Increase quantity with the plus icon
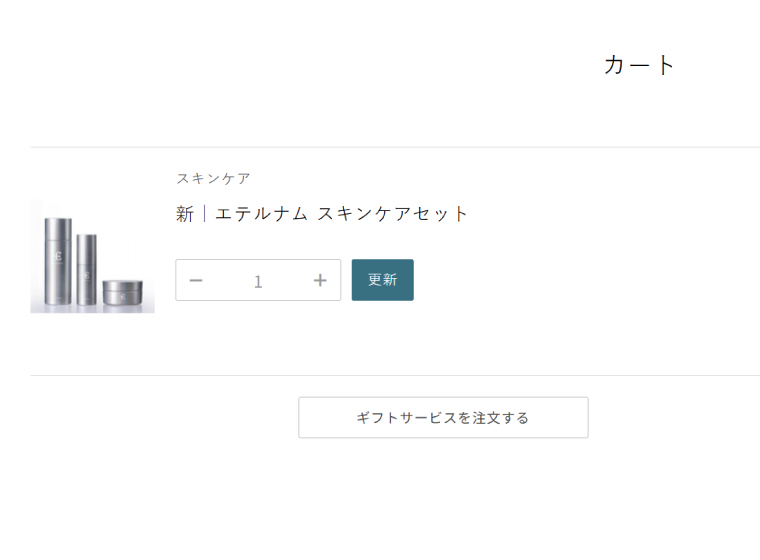The height and width of the screenshot is (560, 760). coord(320,281)
